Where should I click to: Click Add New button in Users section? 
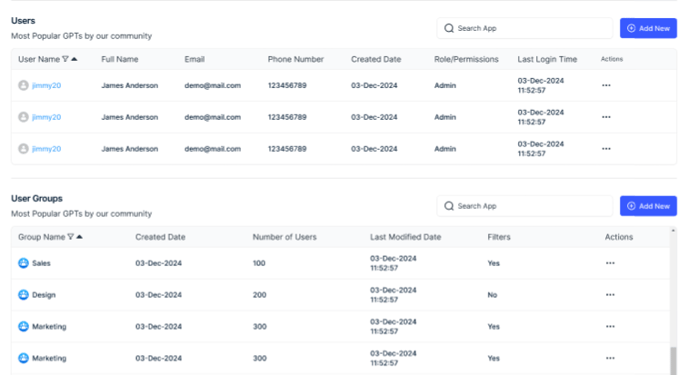(648, 28)
